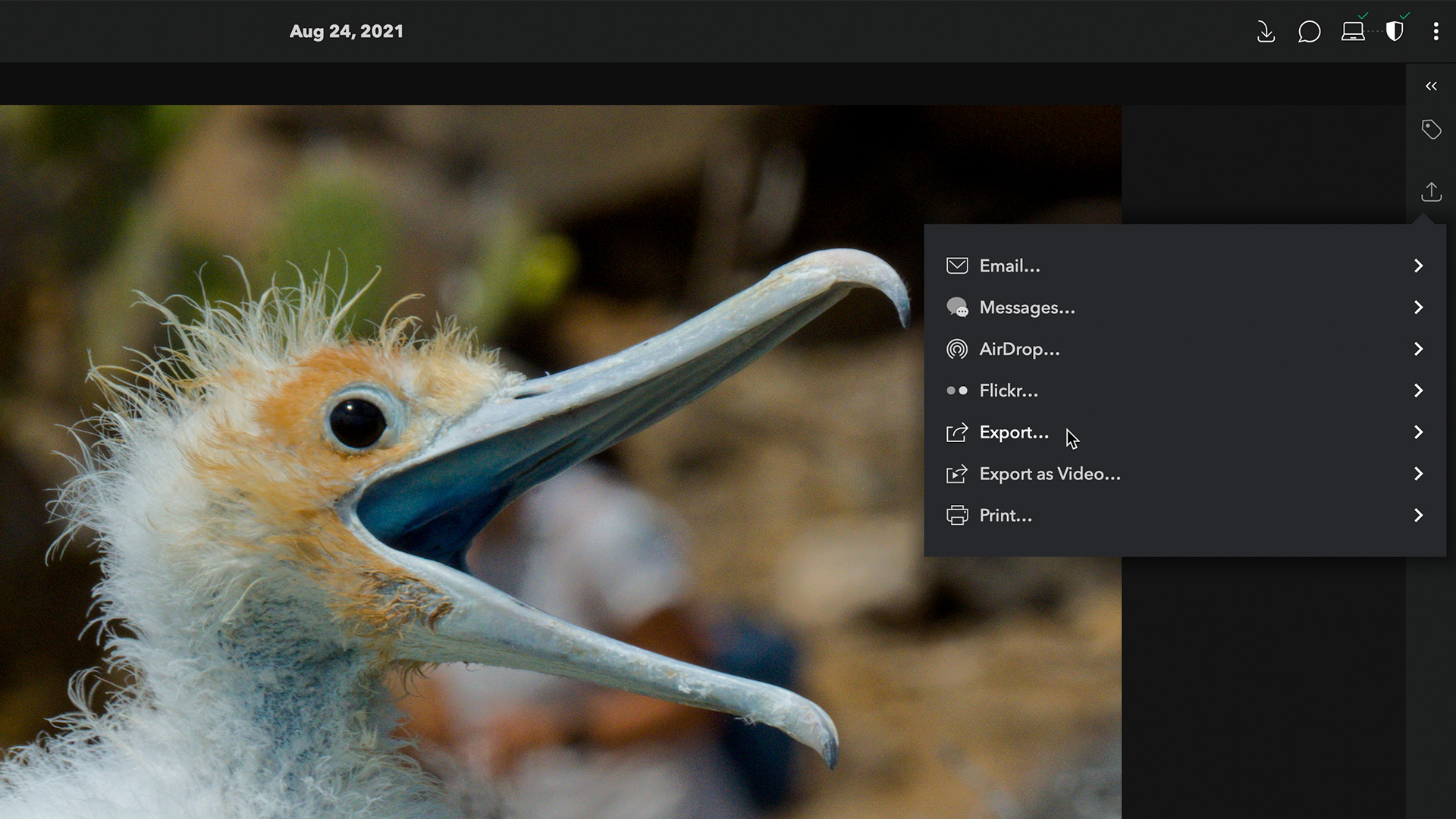Click the laptop sync status icon

(x=1353, y=31)
